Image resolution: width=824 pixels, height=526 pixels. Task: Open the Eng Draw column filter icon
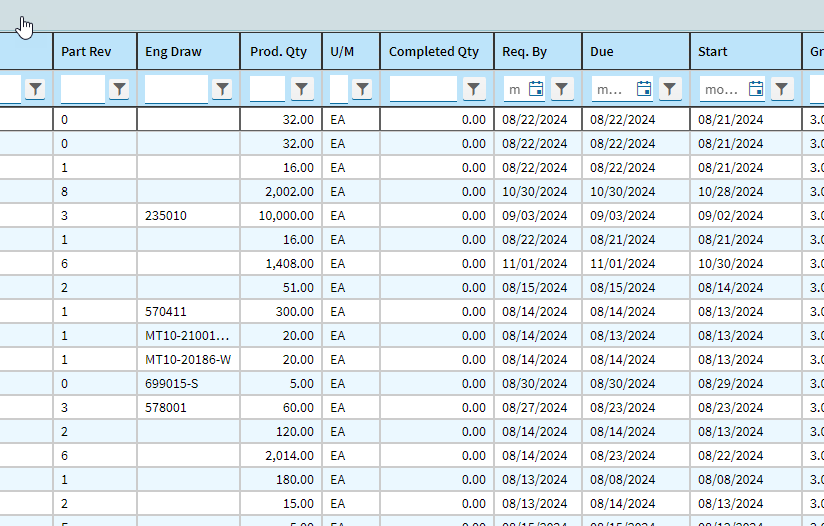tap(222, 89)
